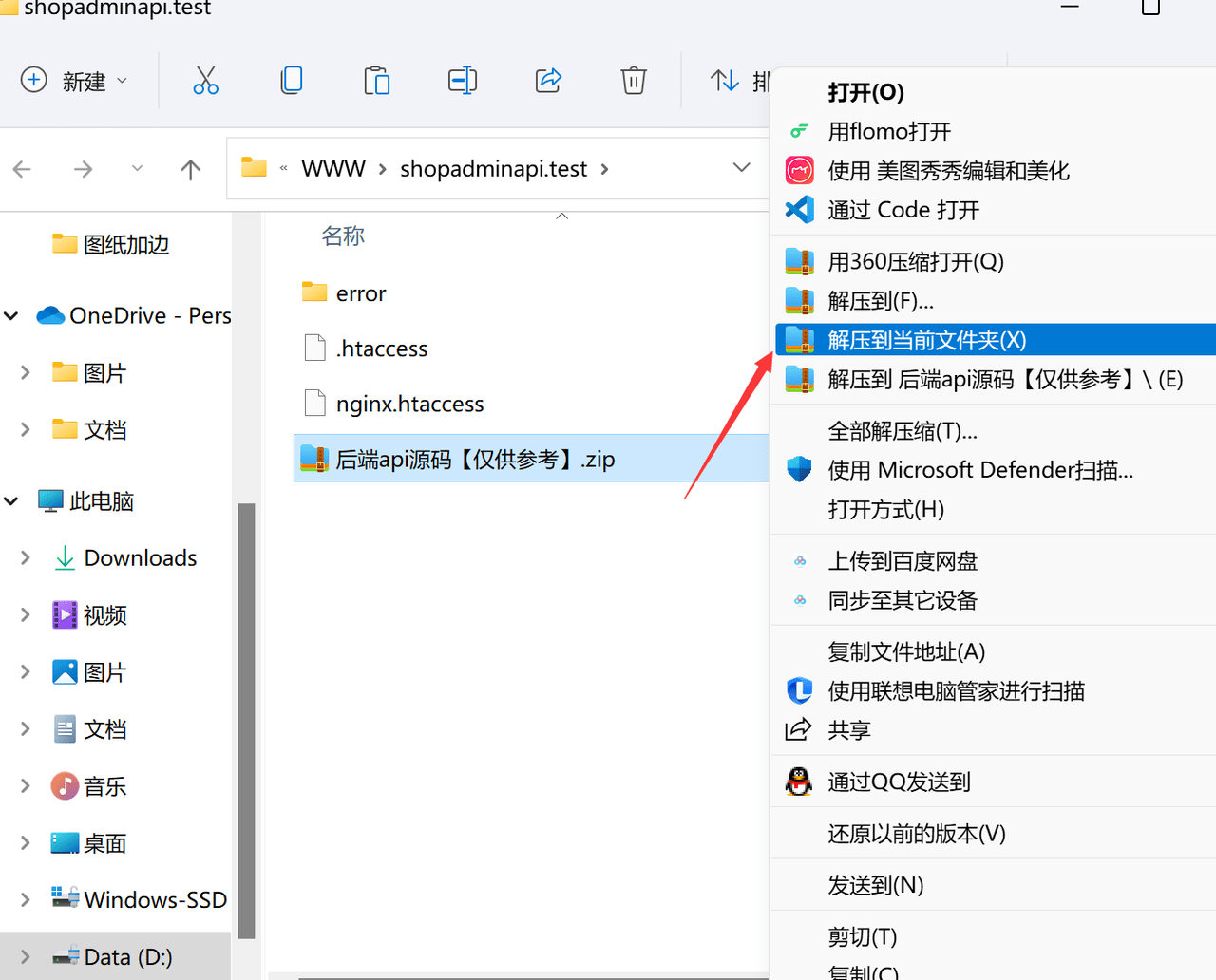Select 此电脑 in navigation pane

point(85,500)
